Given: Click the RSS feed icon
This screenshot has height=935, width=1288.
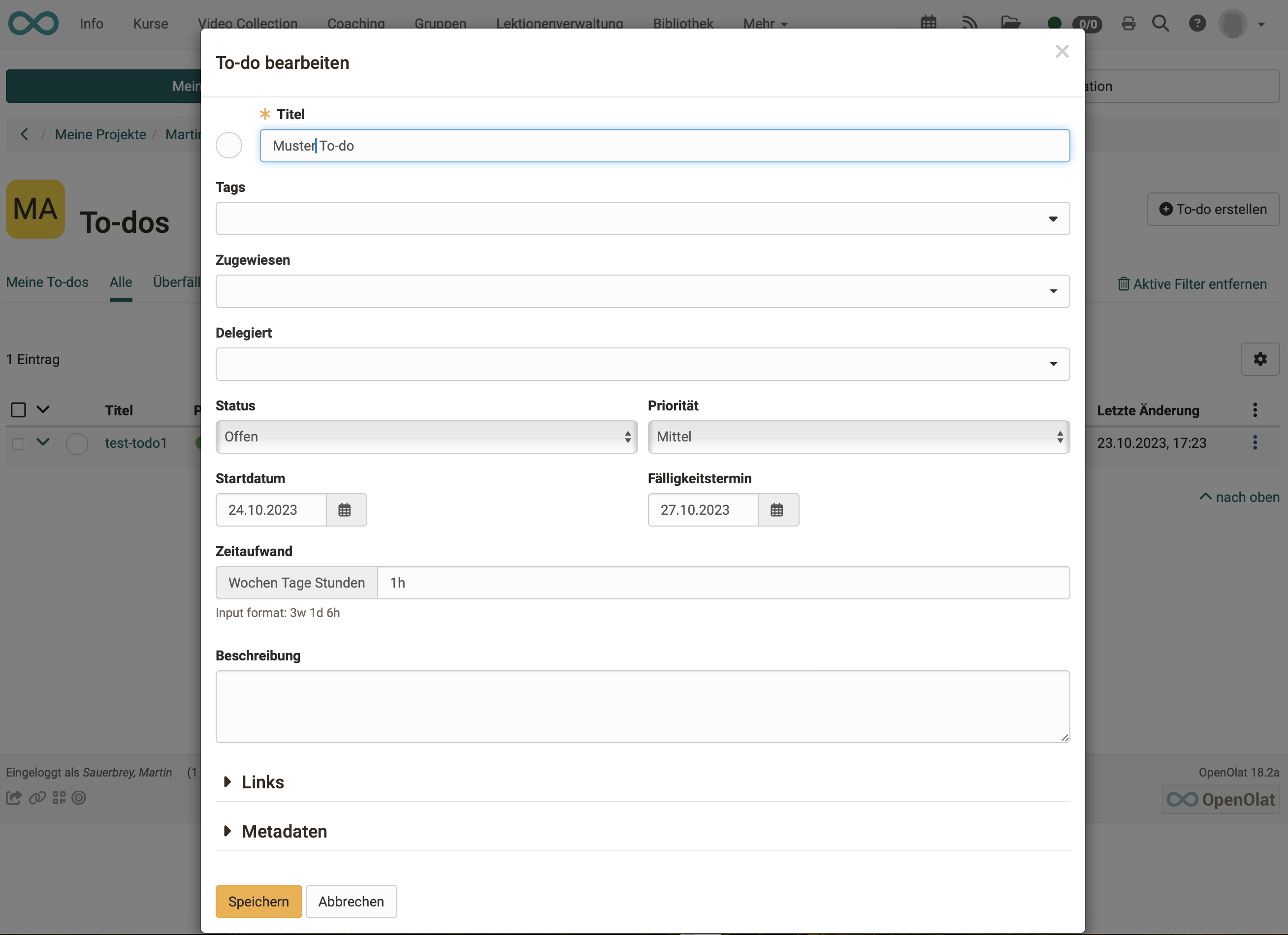Looking at the screenshot, I should 969,23.
